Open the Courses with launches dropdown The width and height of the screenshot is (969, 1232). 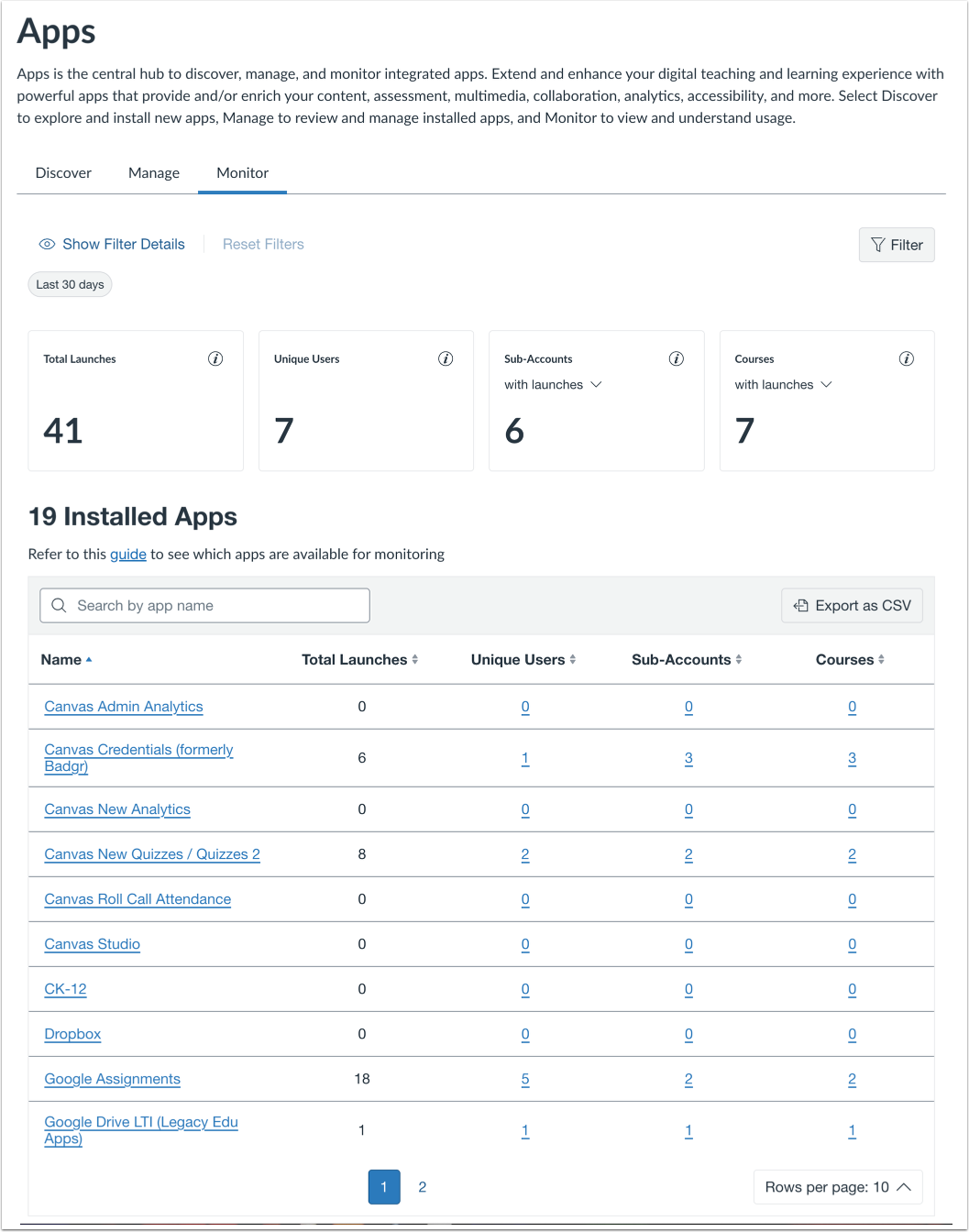(783, 384)
